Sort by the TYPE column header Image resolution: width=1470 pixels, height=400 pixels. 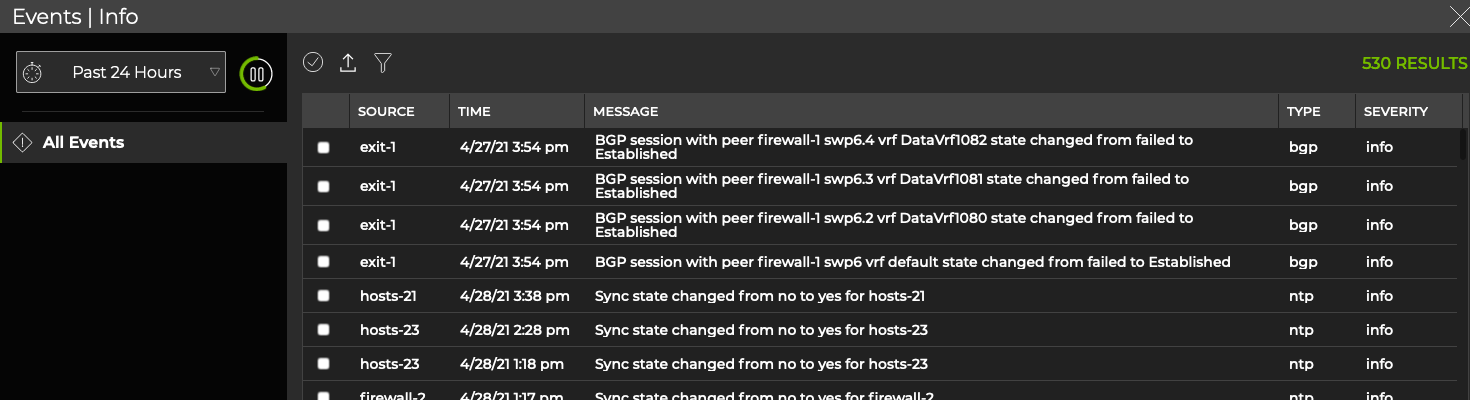[x=1304, y=111]
